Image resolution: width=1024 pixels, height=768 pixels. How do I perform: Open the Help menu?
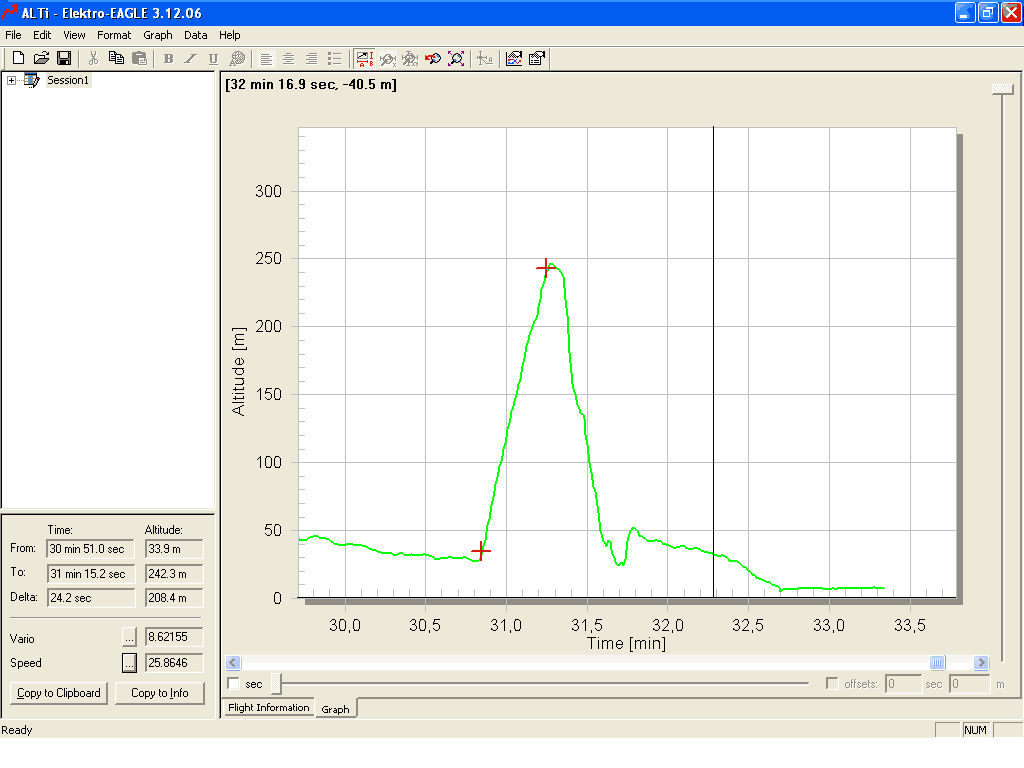[x=229, y=35]
